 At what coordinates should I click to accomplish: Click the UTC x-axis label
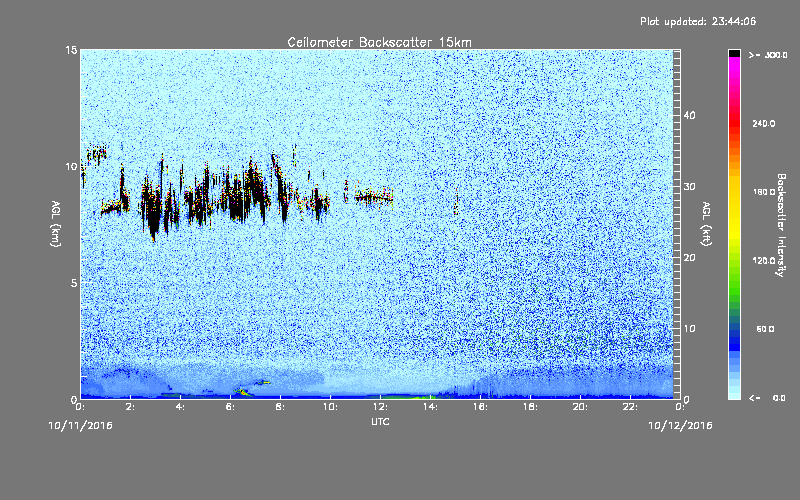click(380, 421)
